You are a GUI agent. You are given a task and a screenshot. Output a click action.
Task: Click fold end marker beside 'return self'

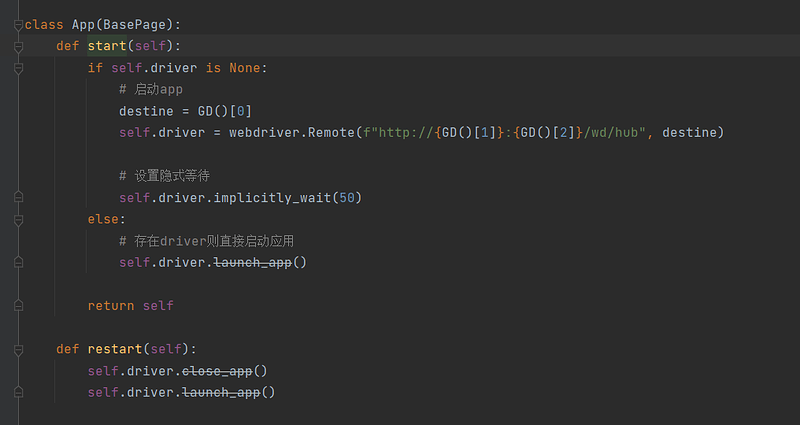point(18,306)
